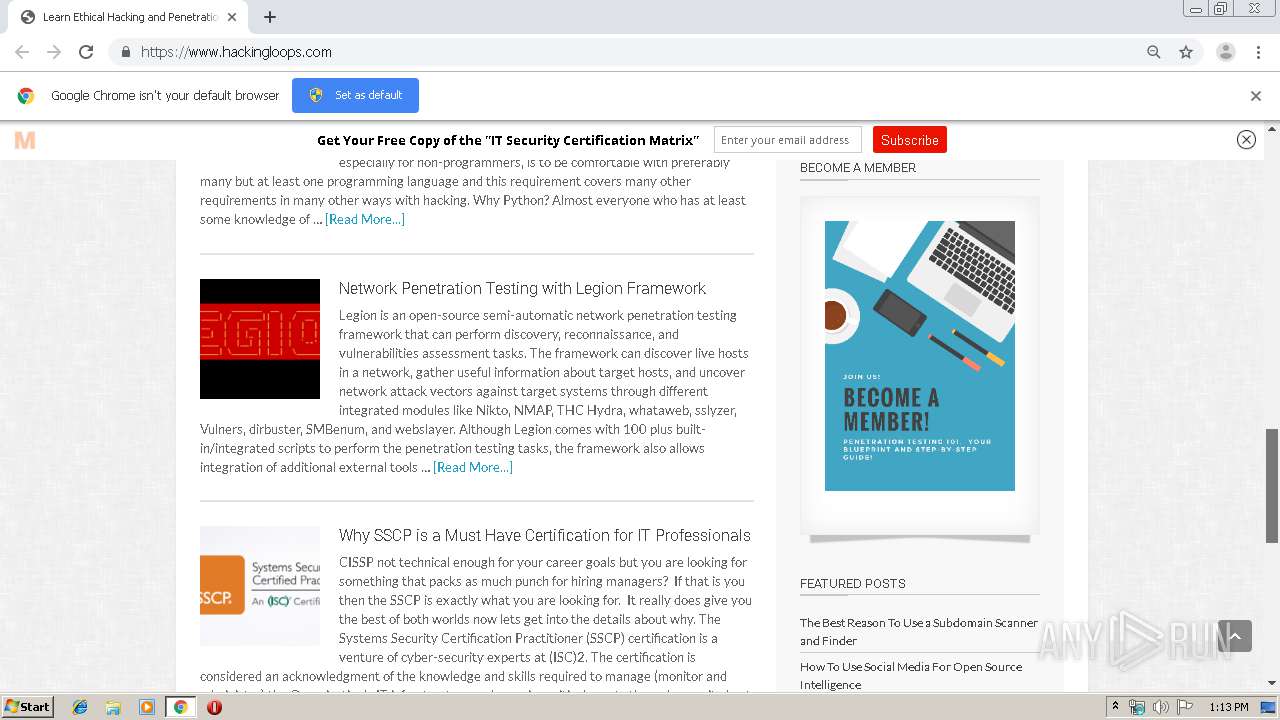1280x720 pixels.
Task: Click the BECOME A MEMBER heading
Action: click(858, 168)
